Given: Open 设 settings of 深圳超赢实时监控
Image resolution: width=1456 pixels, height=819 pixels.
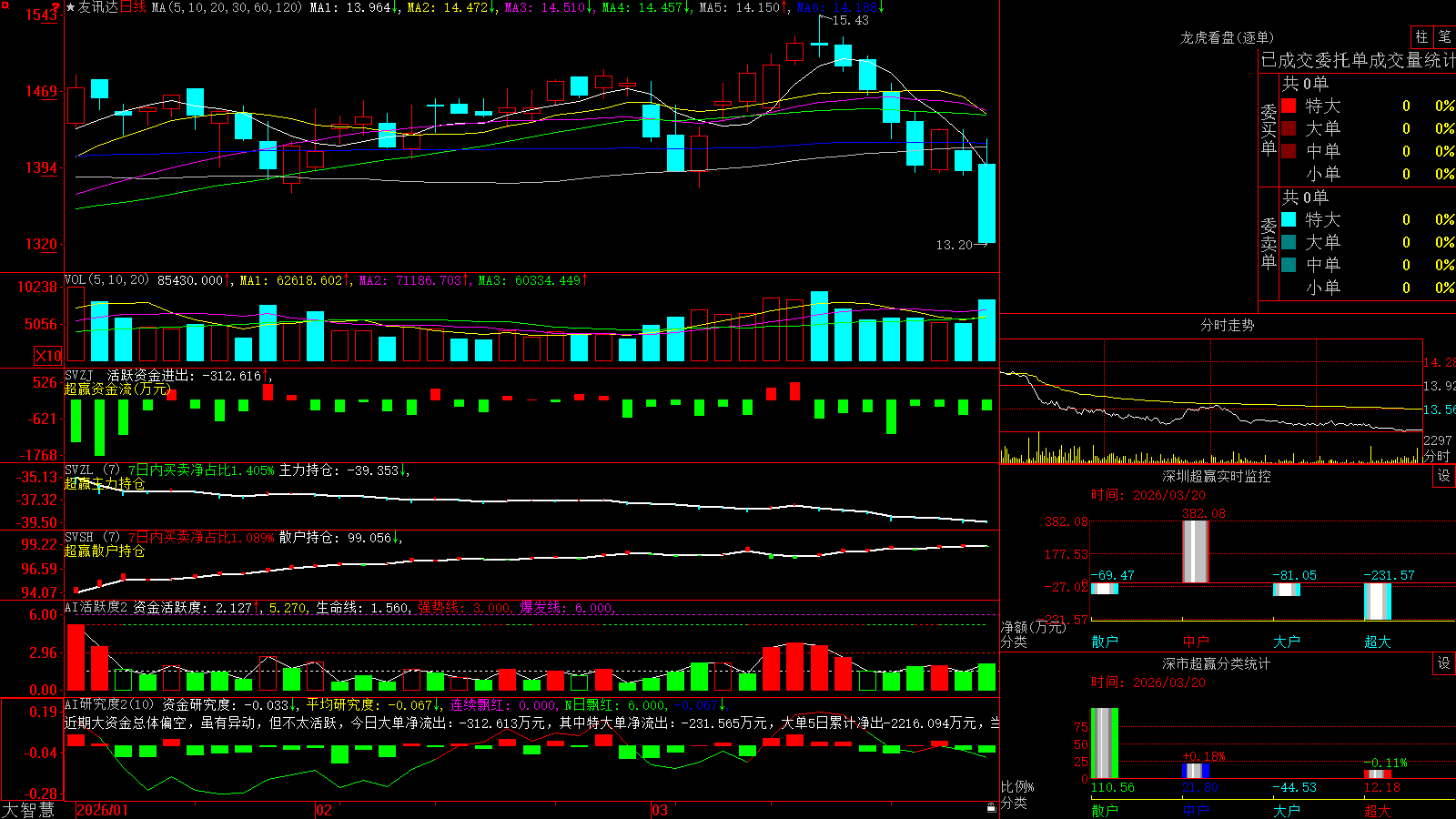Looking at the screenshot, I should tap(1444, 476).
